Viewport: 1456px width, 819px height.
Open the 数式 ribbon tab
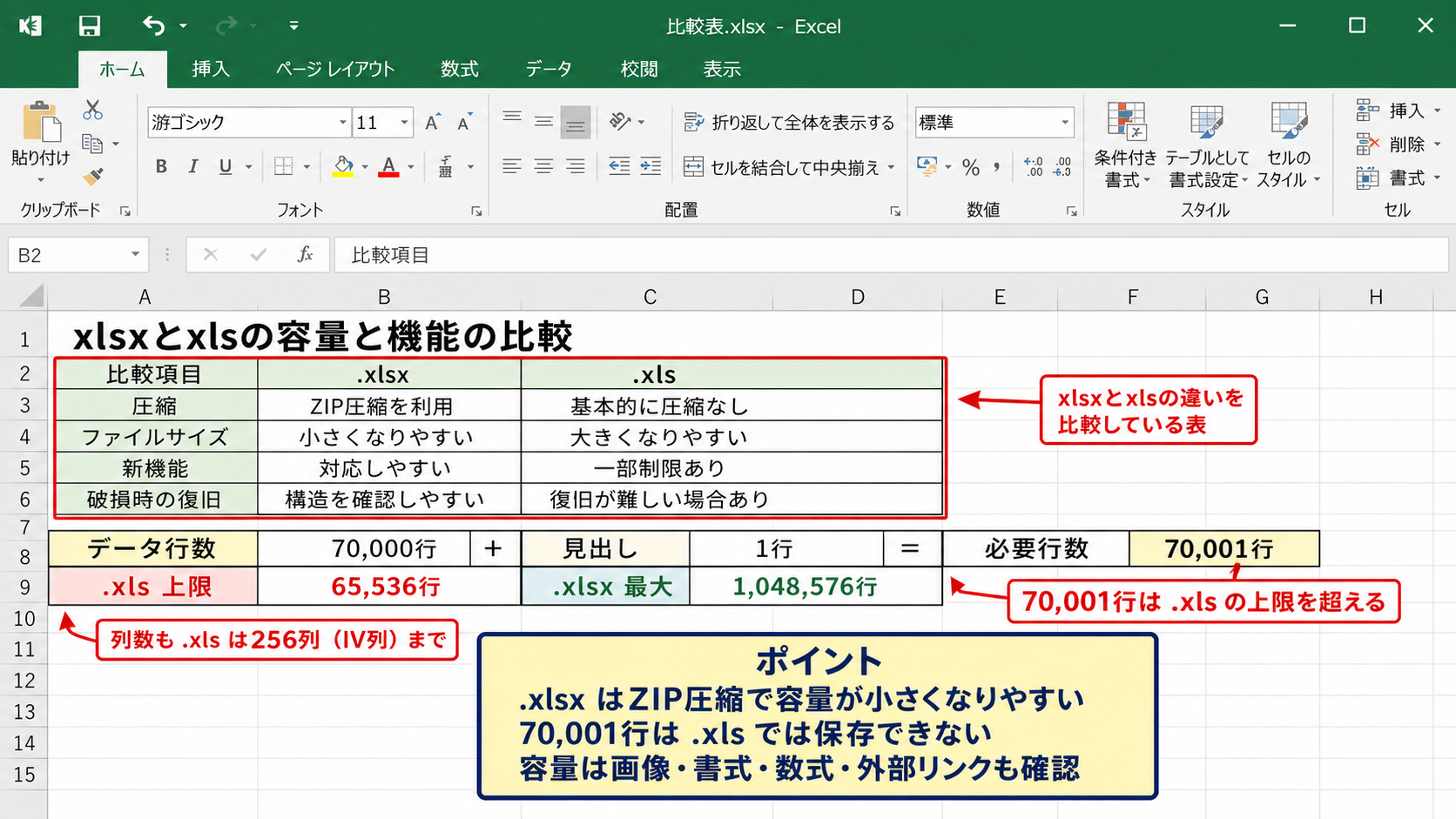pyautogui.click(x=459, y=69)
